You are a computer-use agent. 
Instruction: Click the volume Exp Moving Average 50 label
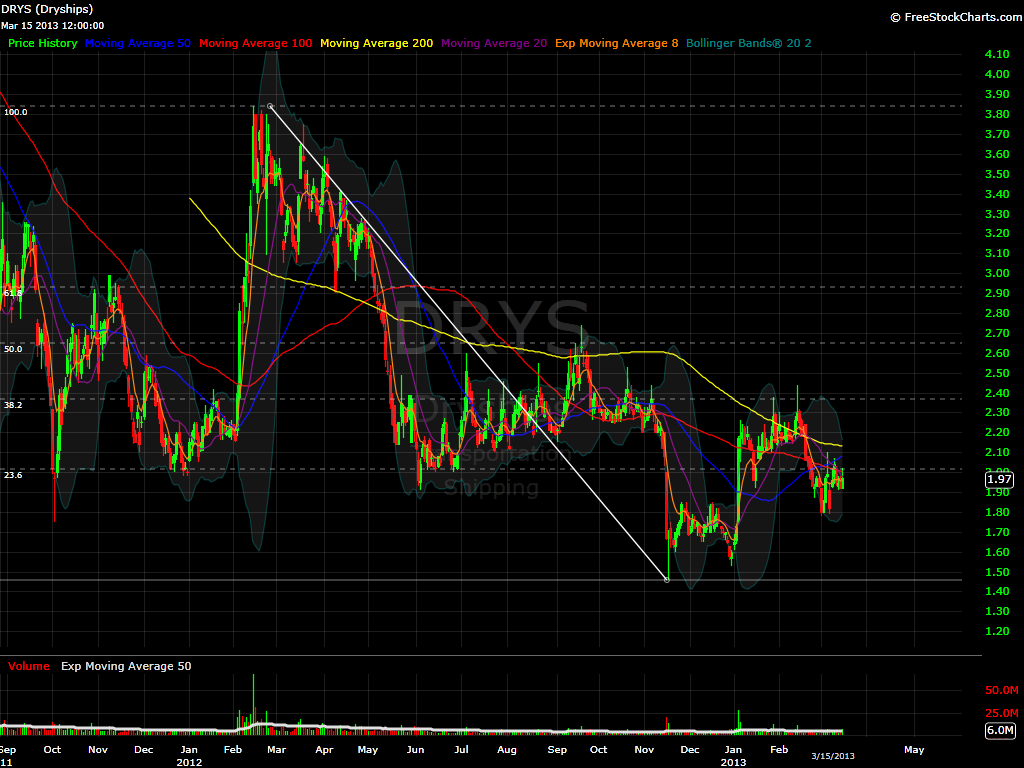pyautogui.click(x=126, y=666)
